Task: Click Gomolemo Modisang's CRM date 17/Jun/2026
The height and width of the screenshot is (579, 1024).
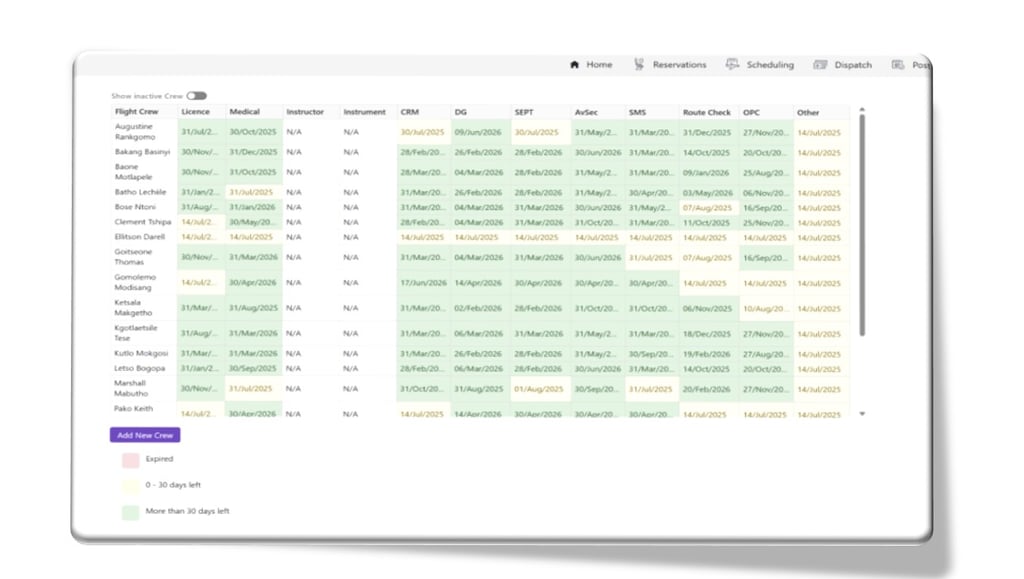Action: pyautogui.click(x=423, y=283)
